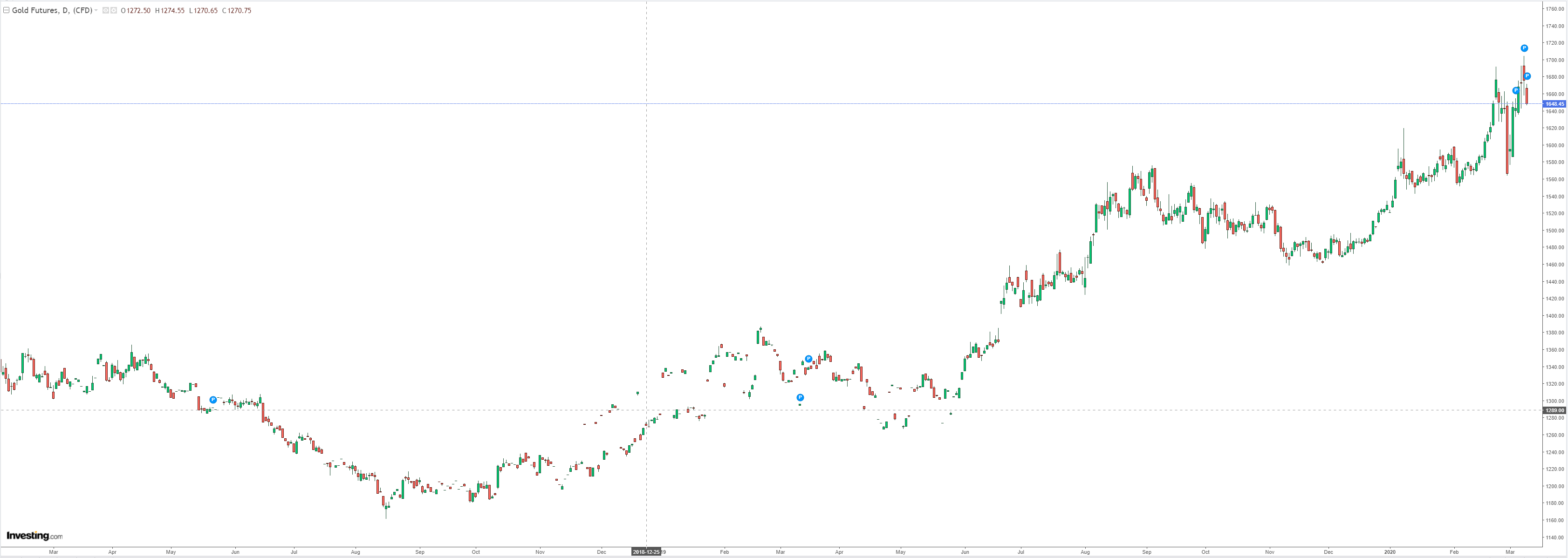Click the P marker near the 1680 level
The height and width of the screenshot is (558, 1568).
[x=1527, y=76]
